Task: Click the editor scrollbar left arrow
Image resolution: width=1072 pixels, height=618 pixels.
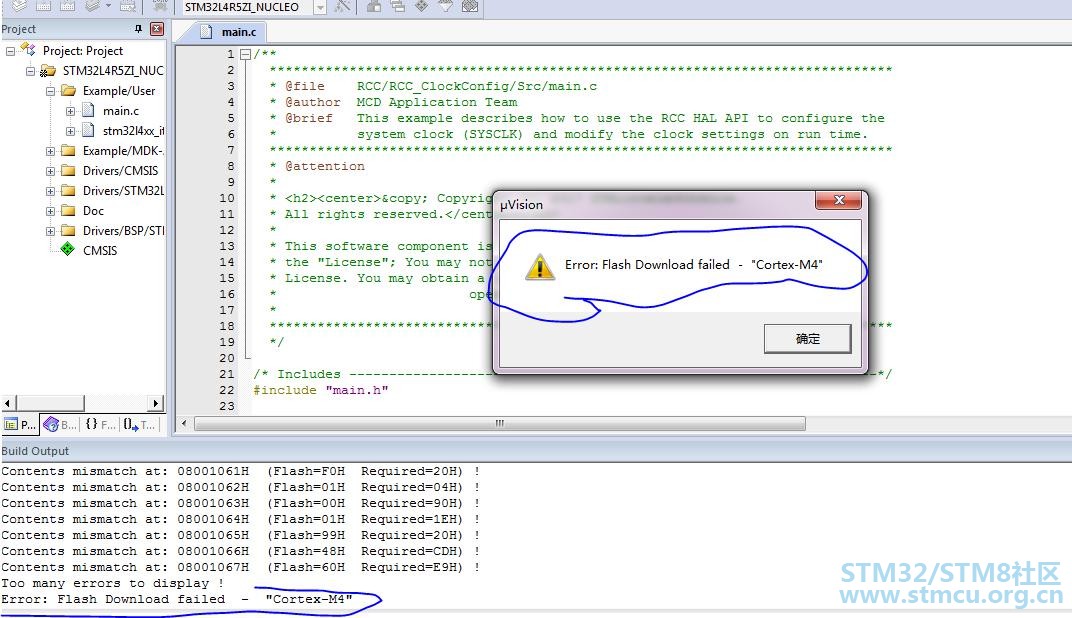Action: pyautogui.click(x=183, y=424)
